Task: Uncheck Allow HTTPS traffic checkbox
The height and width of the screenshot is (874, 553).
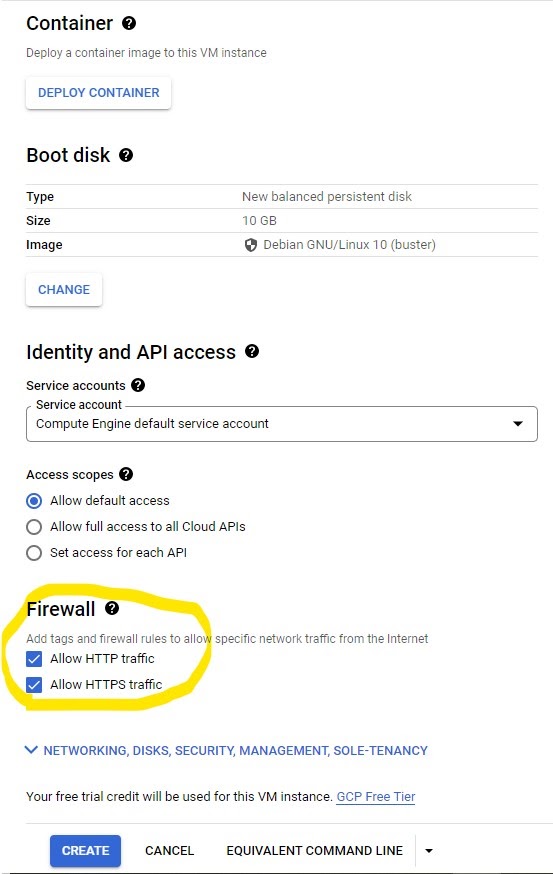Action: point(34,684)
